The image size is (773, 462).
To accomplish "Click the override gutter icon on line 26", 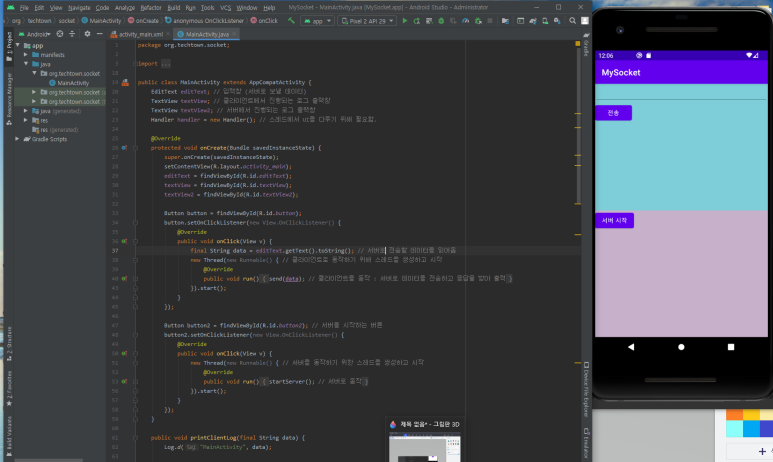I will coord(124,147).
